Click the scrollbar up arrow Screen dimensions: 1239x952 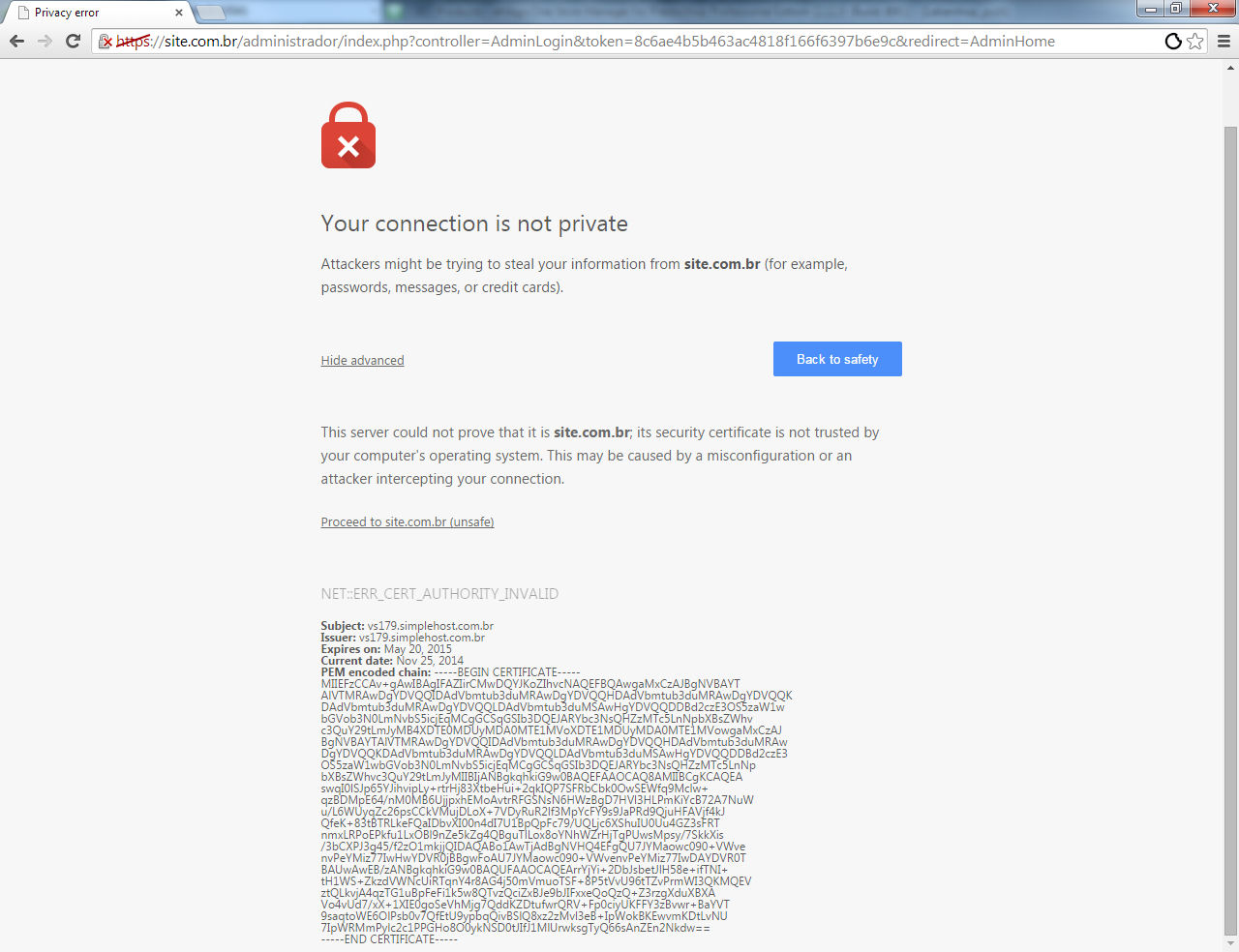coord(1231,68)
